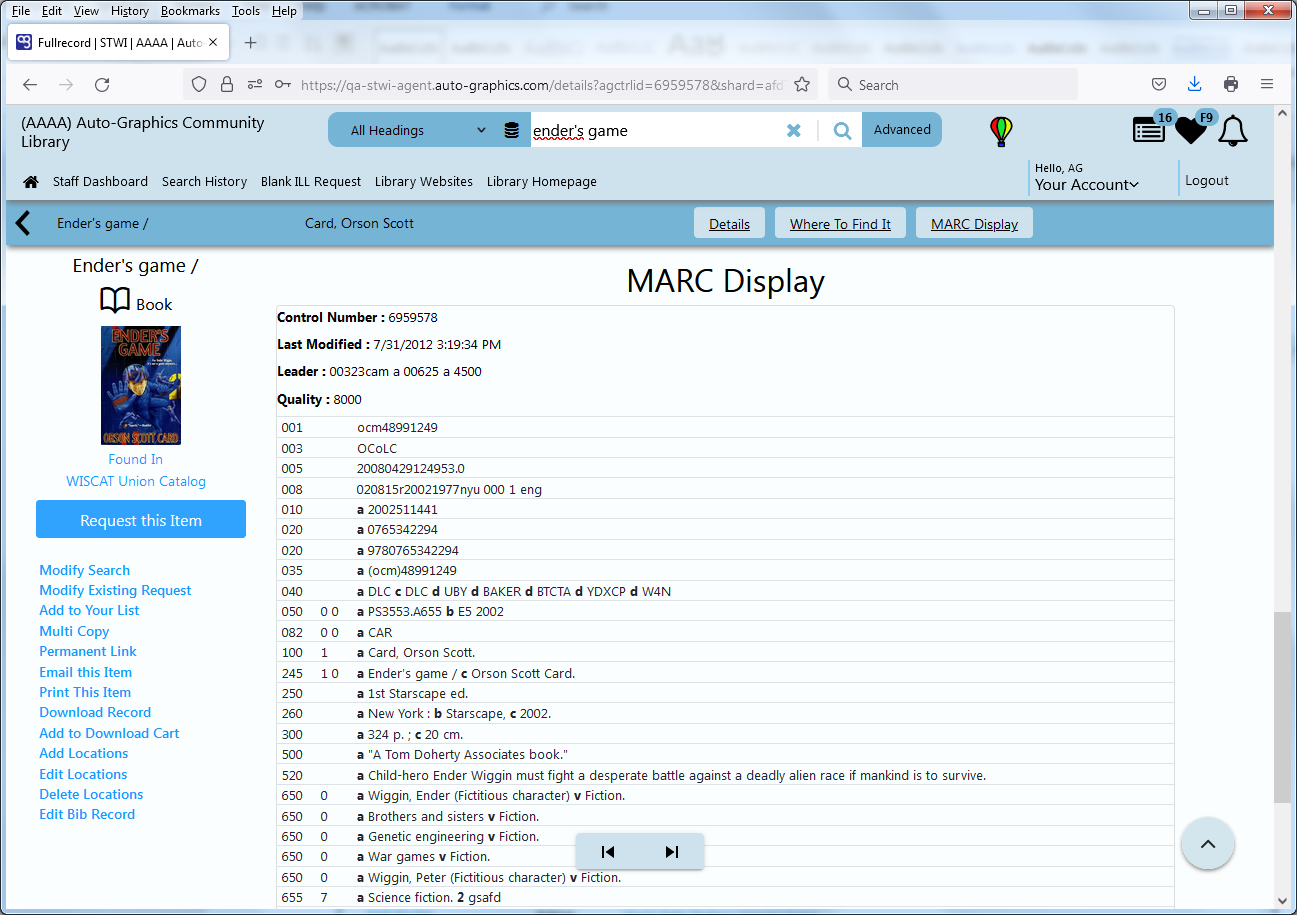Click Modify Search link
This screenshot has height=915, width=1297.
(85, 570)
